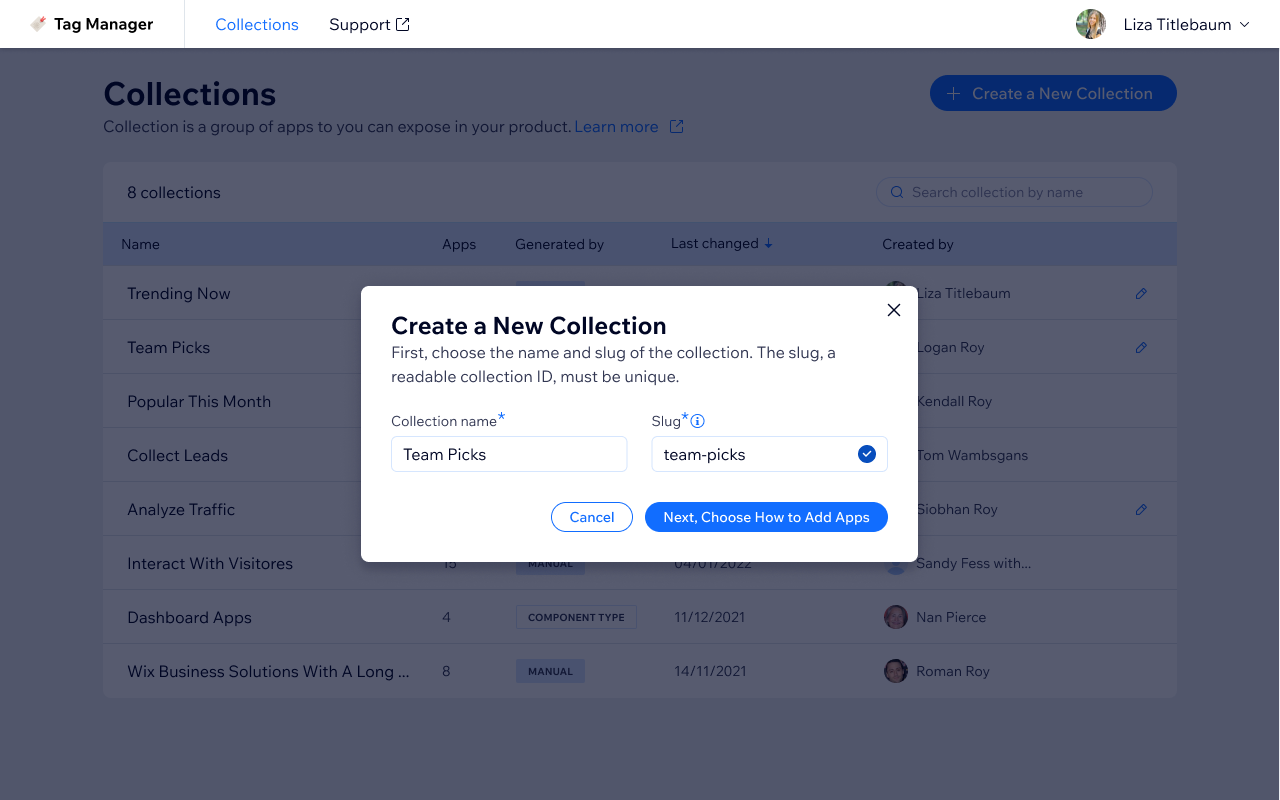Click the edit pencil for Team Picks
The height and width of the screenshot is (800, 1280).
click(x=1141, y=348)
